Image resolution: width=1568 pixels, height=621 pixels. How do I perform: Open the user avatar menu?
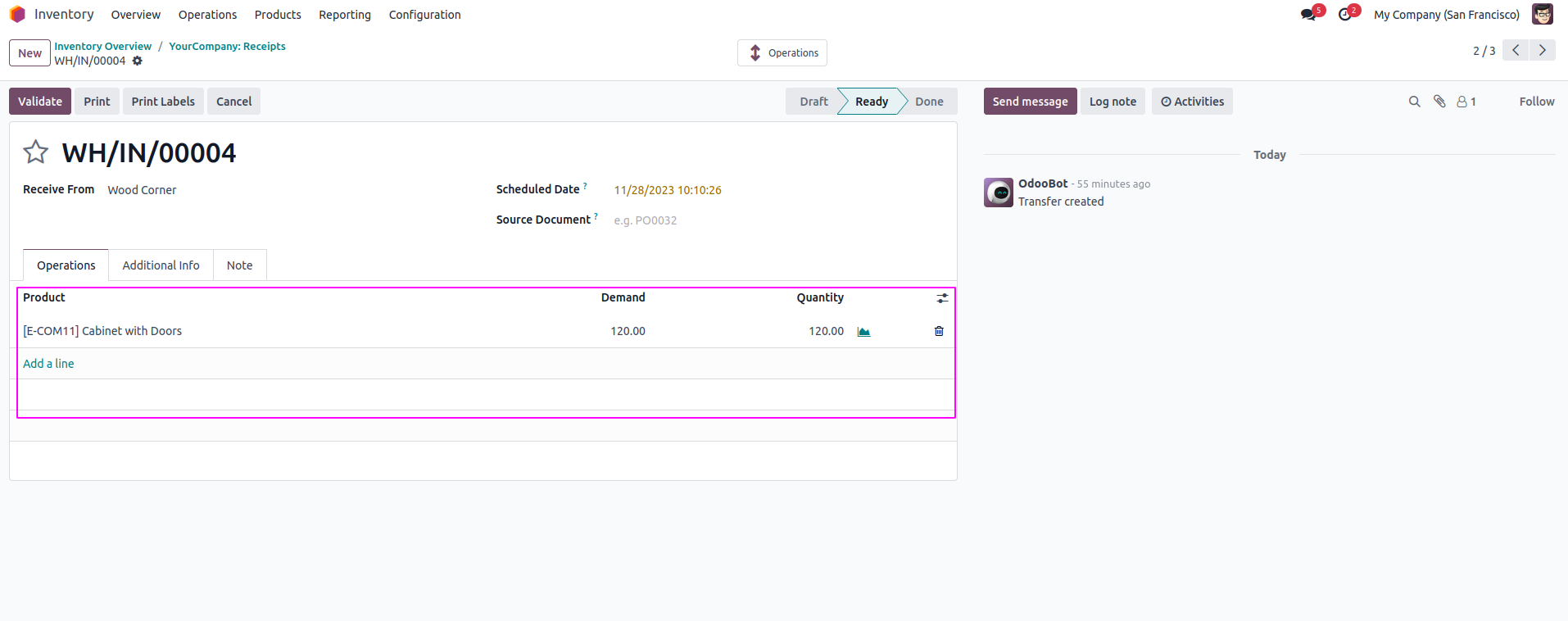tap(1542, 15)
